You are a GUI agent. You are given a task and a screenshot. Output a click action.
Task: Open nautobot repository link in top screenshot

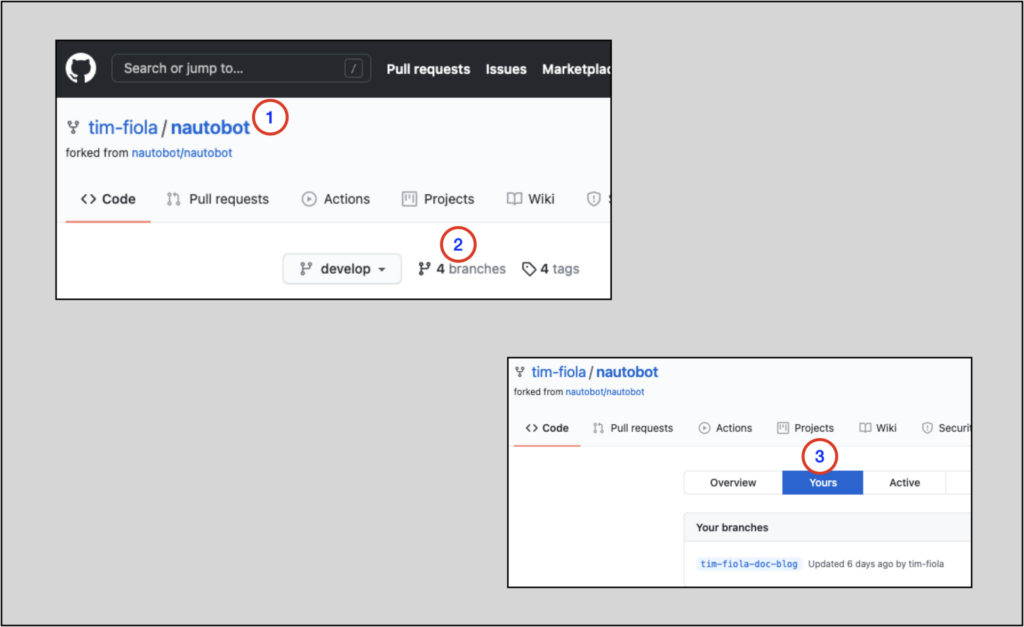pos(210,127)
